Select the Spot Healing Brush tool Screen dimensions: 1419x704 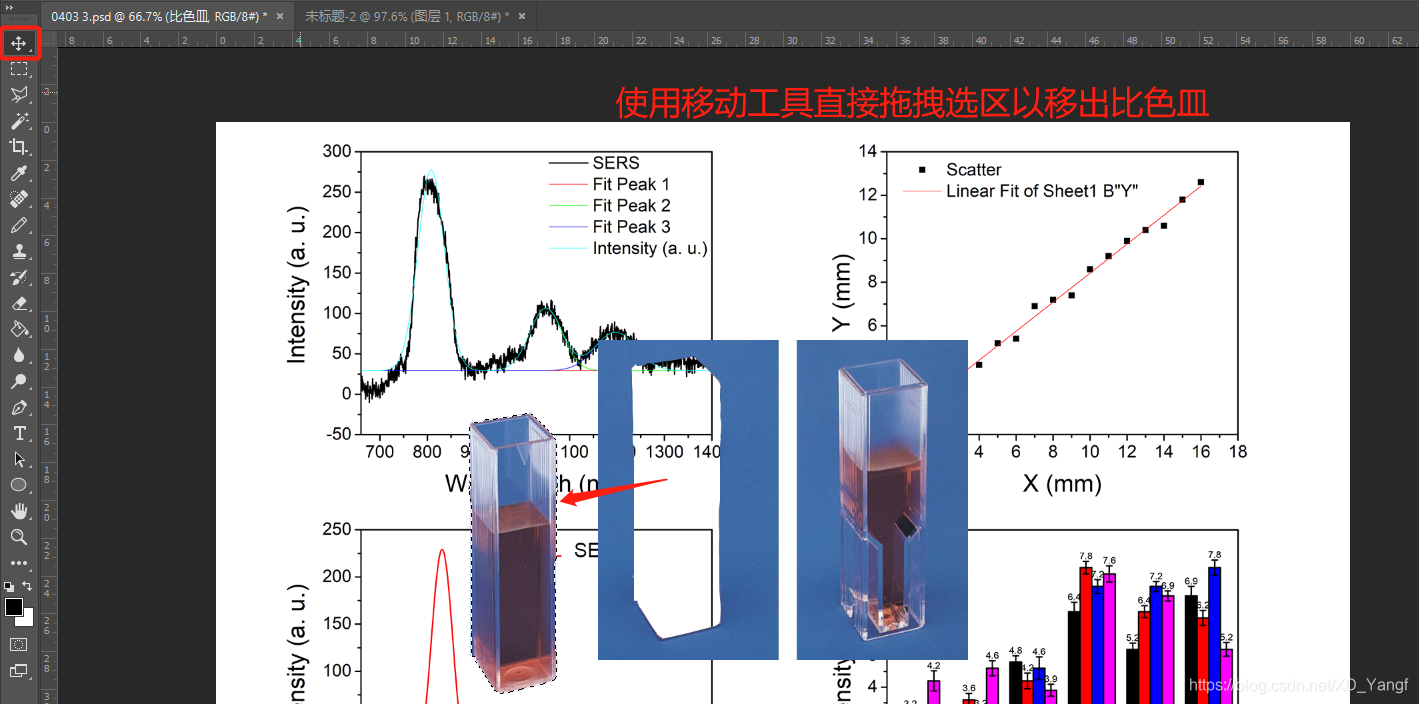coord(19,200)
